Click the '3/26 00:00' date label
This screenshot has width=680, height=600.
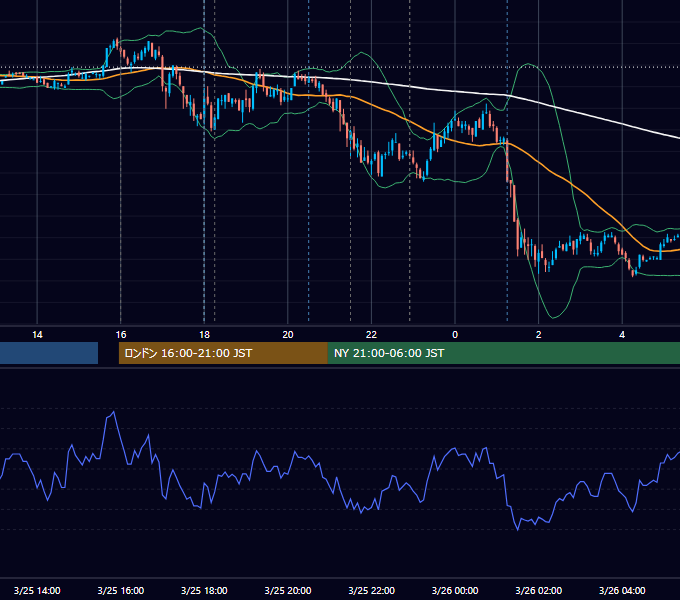coord(455,590)
